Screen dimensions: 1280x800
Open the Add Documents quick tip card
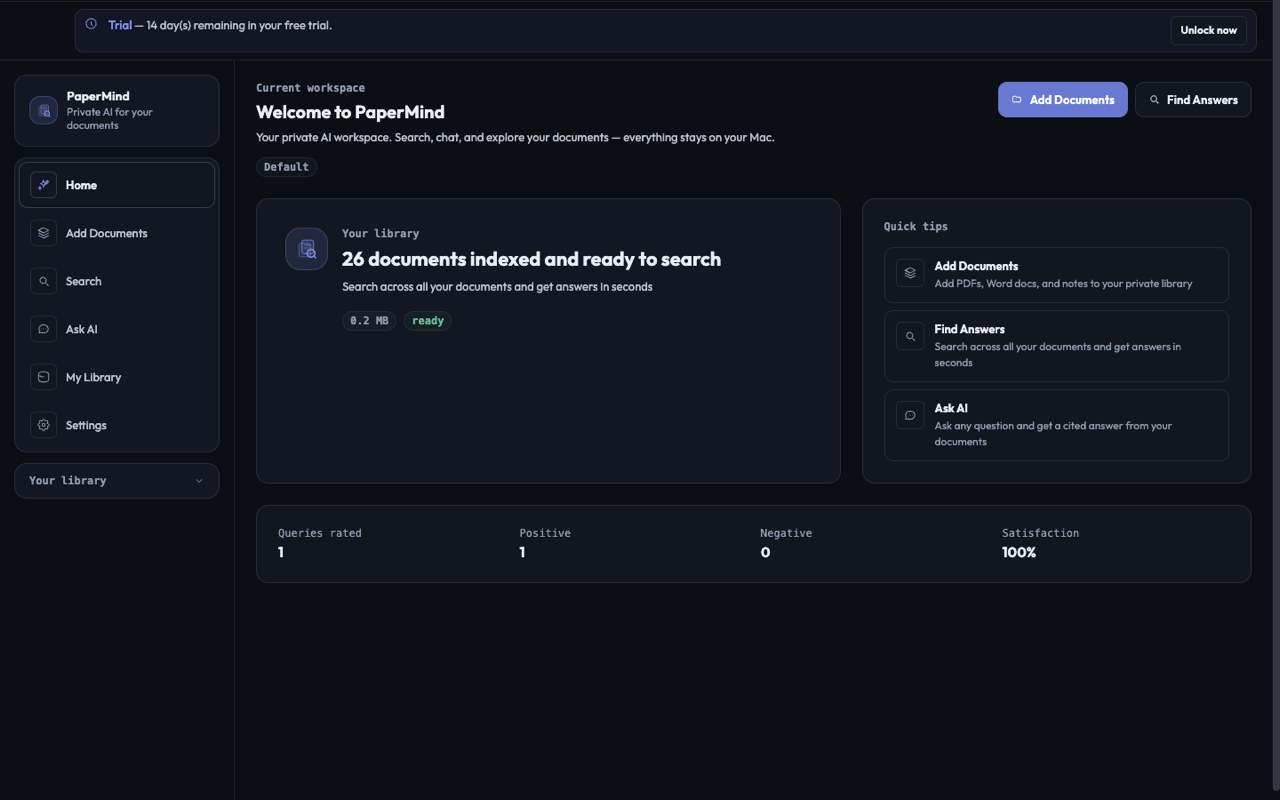(x=1056, y=275)
